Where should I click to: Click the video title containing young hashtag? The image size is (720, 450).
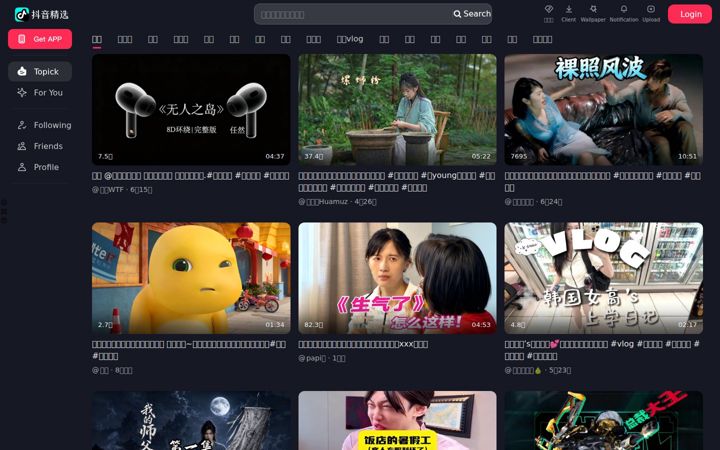pyautogui.click(x=397, y=181)
